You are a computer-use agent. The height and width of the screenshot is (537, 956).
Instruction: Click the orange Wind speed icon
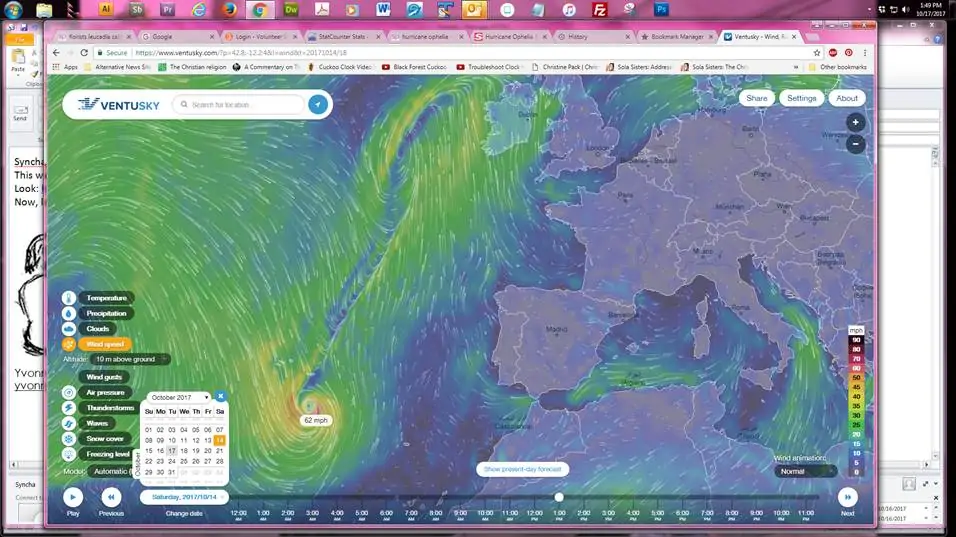(69, 344)
